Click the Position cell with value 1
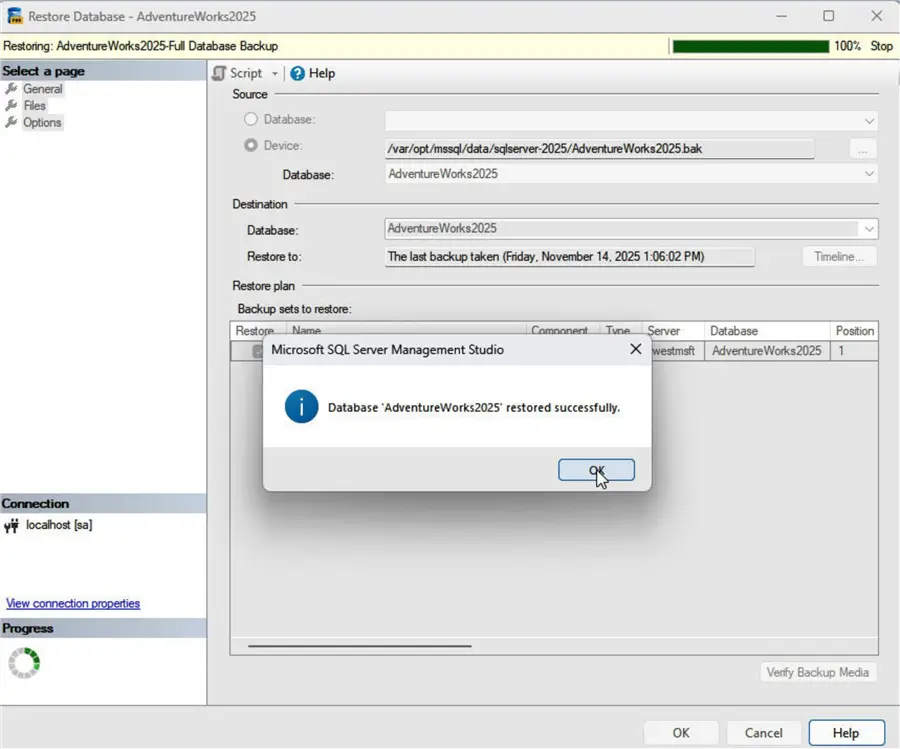900x749 pixels. 854,351
